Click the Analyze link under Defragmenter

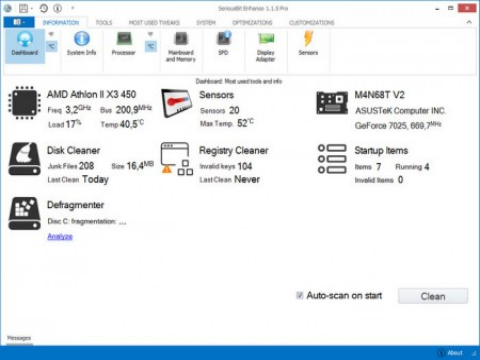click(x=60, y=236)
